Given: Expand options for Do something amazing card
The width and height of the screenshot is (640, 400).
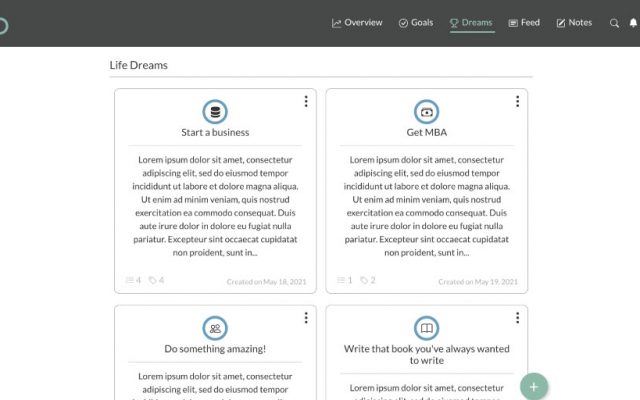Looking at the screenshot, I should pyautogui.click(x=306, y=318).
